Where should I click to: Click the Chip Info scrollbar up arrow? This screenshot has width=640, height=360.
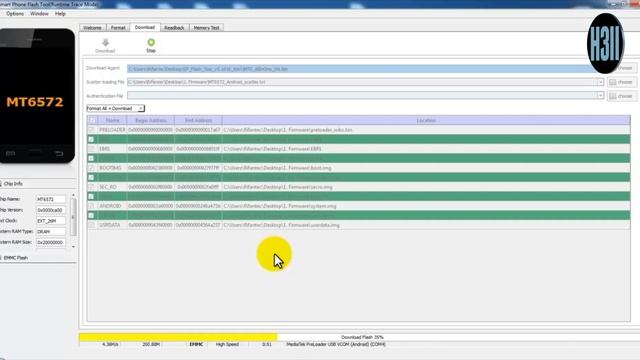point(73,196)
